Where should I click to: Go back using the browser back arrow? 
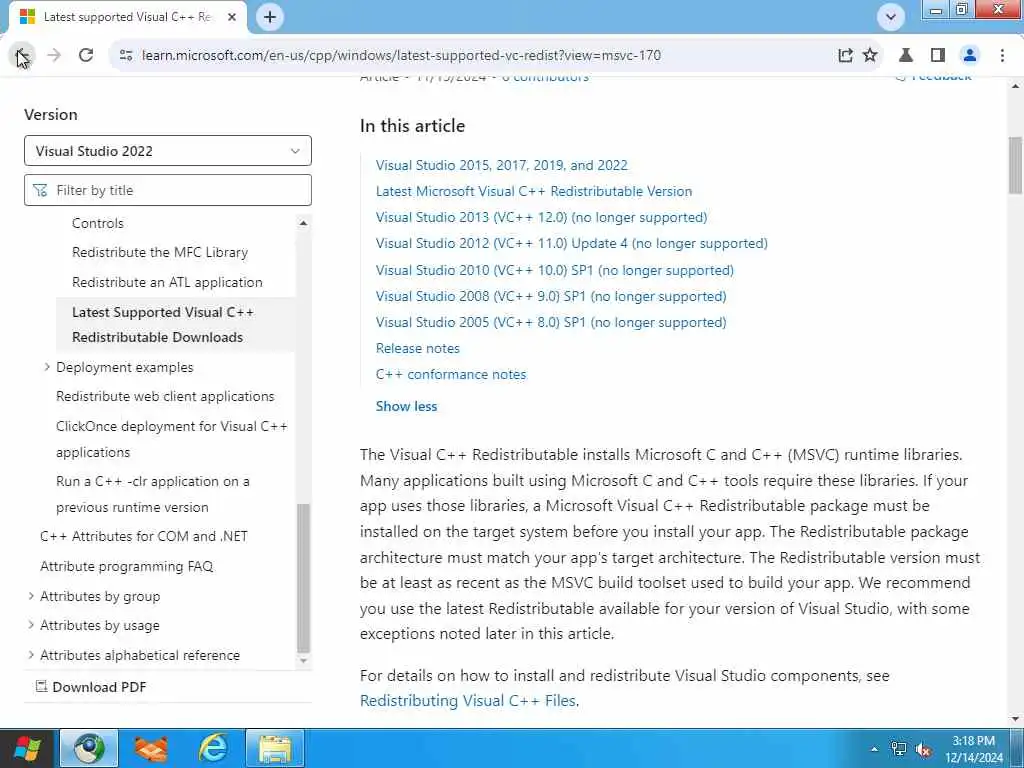point(23,56)
